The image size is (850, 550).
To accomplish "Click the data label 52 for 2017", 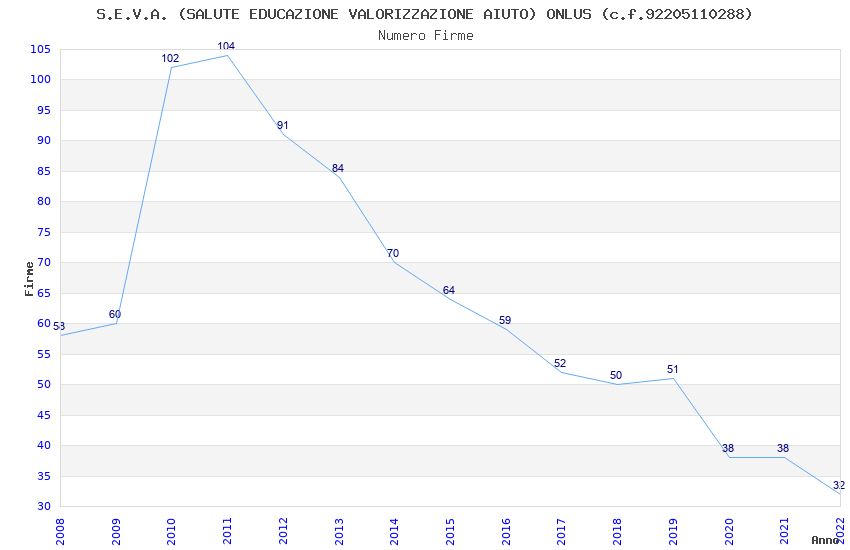I will click(x=560, y=363).
